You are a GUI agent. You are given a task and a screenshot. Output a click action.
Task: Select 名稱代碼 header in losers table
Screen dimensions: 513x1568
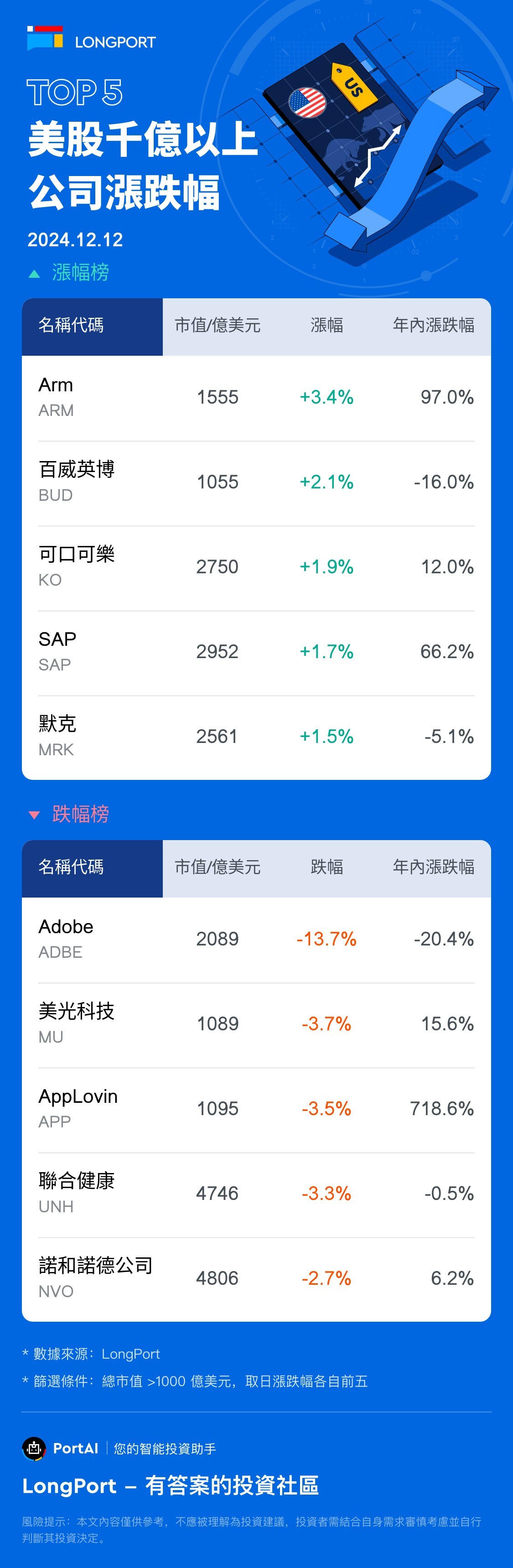pyautogui.click(x=71, y=867)
